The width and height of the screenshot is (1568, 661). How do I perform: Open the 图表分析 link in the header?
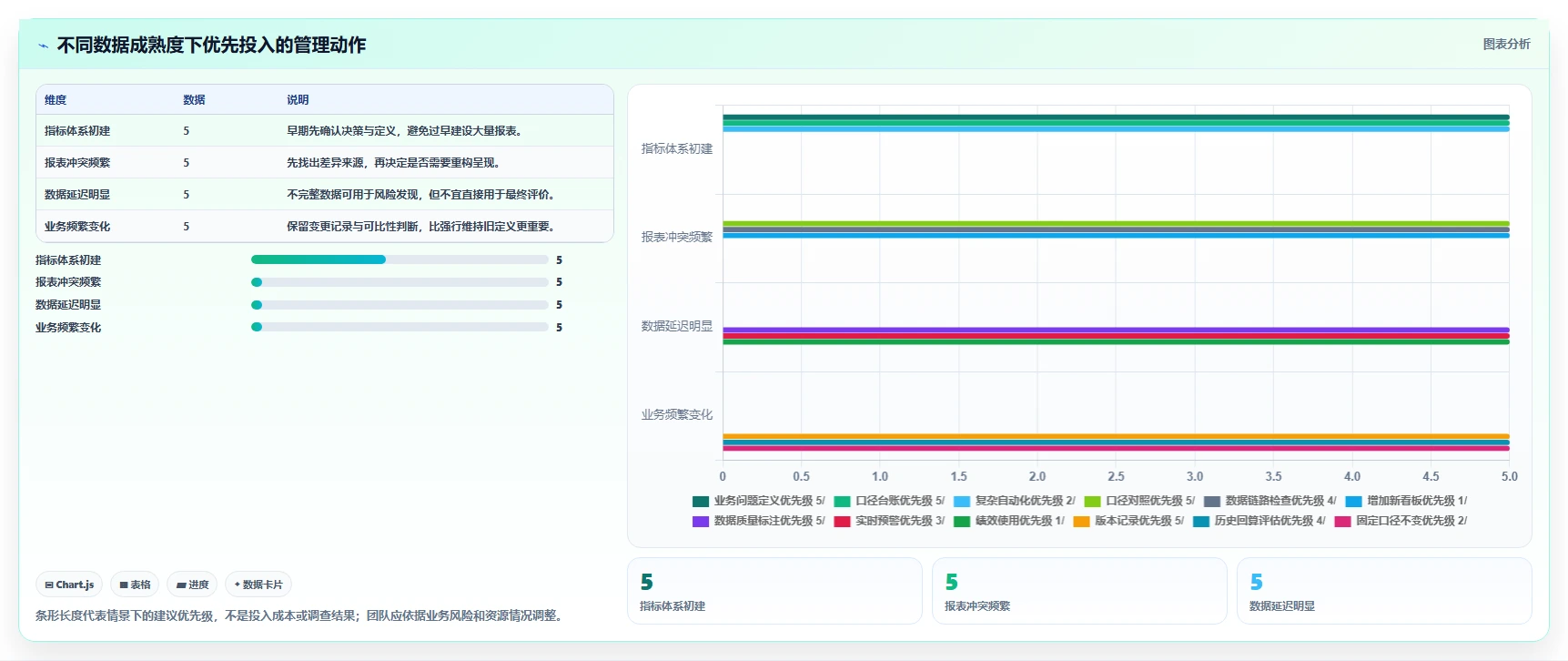coord(1506,44)
